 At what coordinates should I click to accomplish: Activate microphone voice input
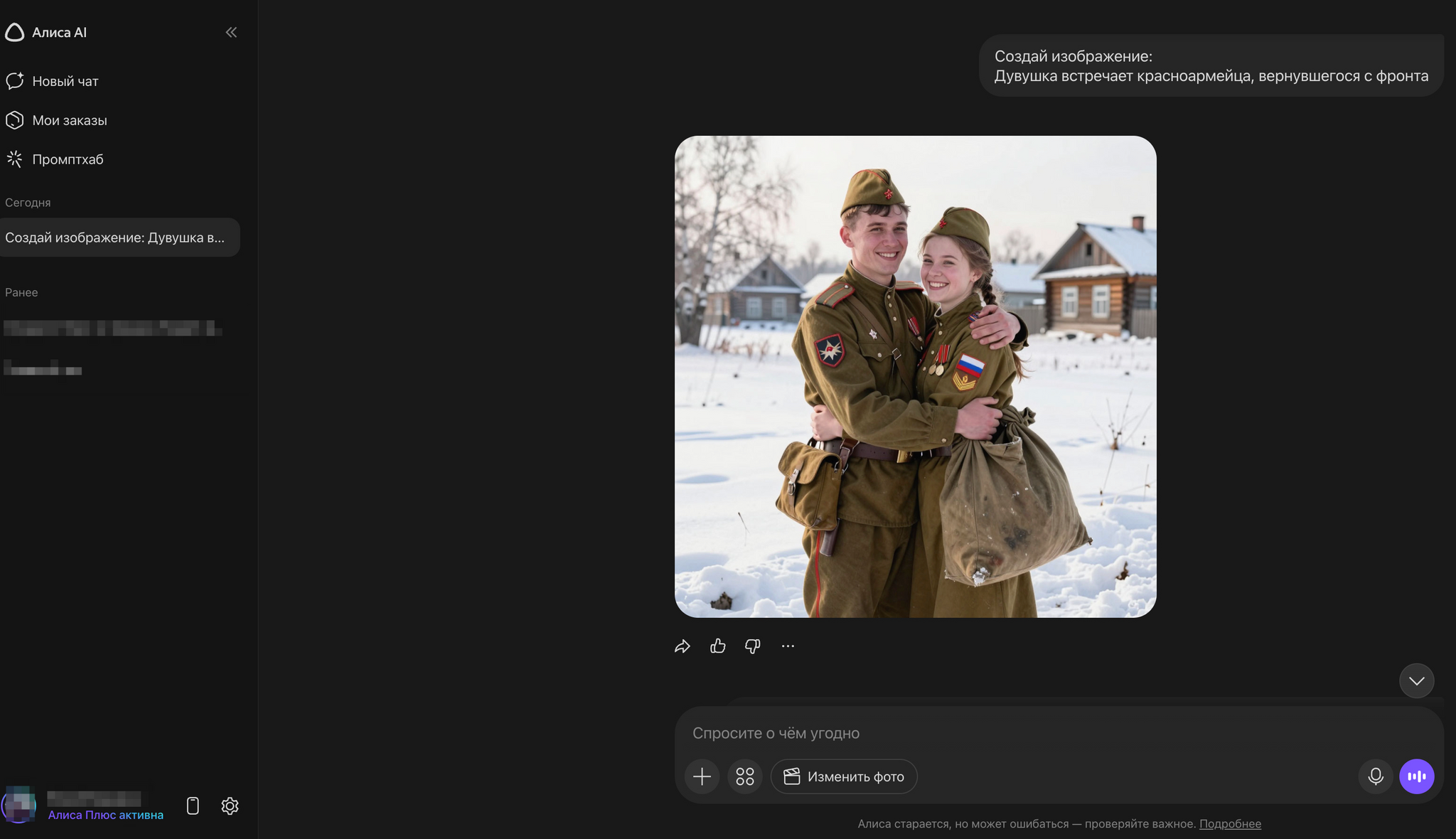[x=1376, y=776]
